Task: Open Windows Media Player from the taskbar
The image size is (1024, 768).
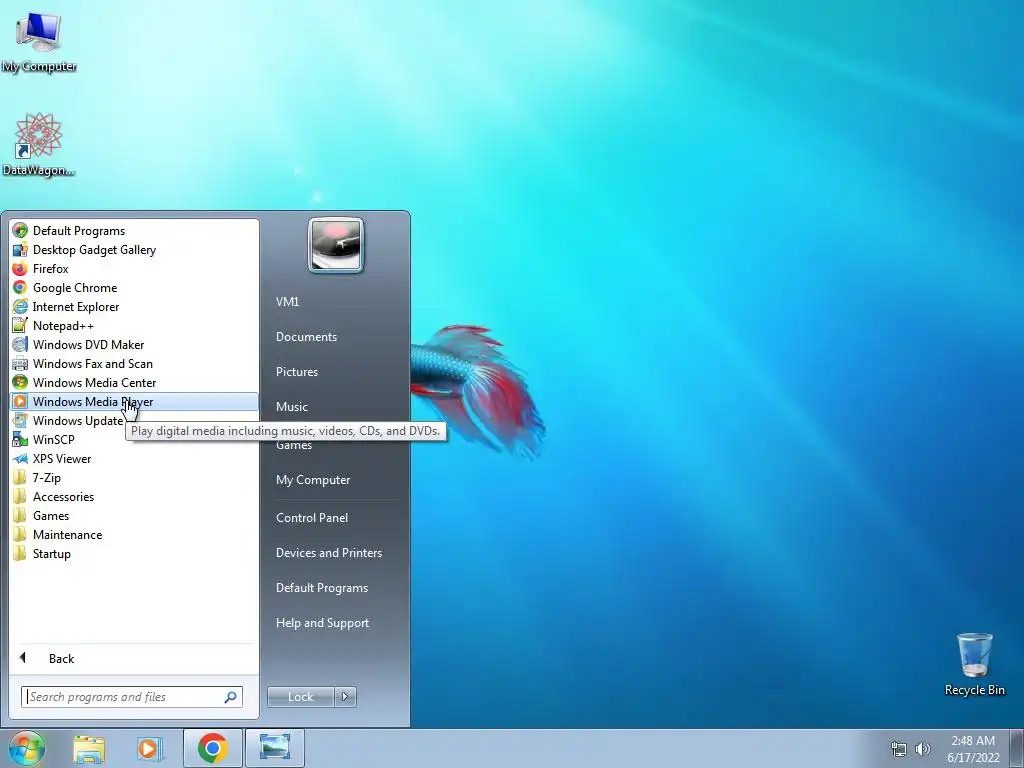Action: click(x=149, y=748)
